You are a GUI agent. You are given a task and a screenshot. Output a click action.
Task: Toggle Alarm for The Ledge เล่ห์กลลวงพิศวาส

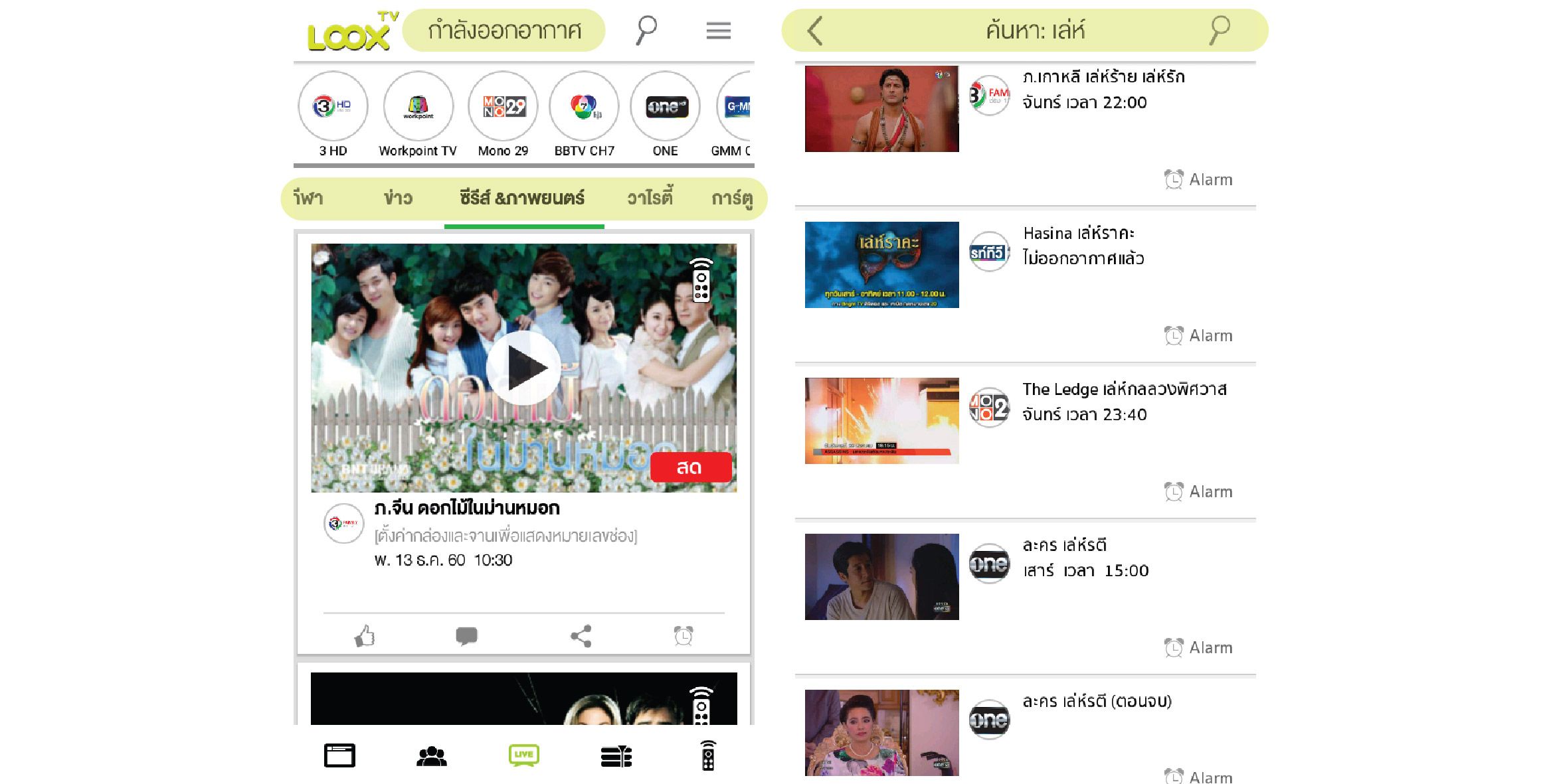[1198, 491]
